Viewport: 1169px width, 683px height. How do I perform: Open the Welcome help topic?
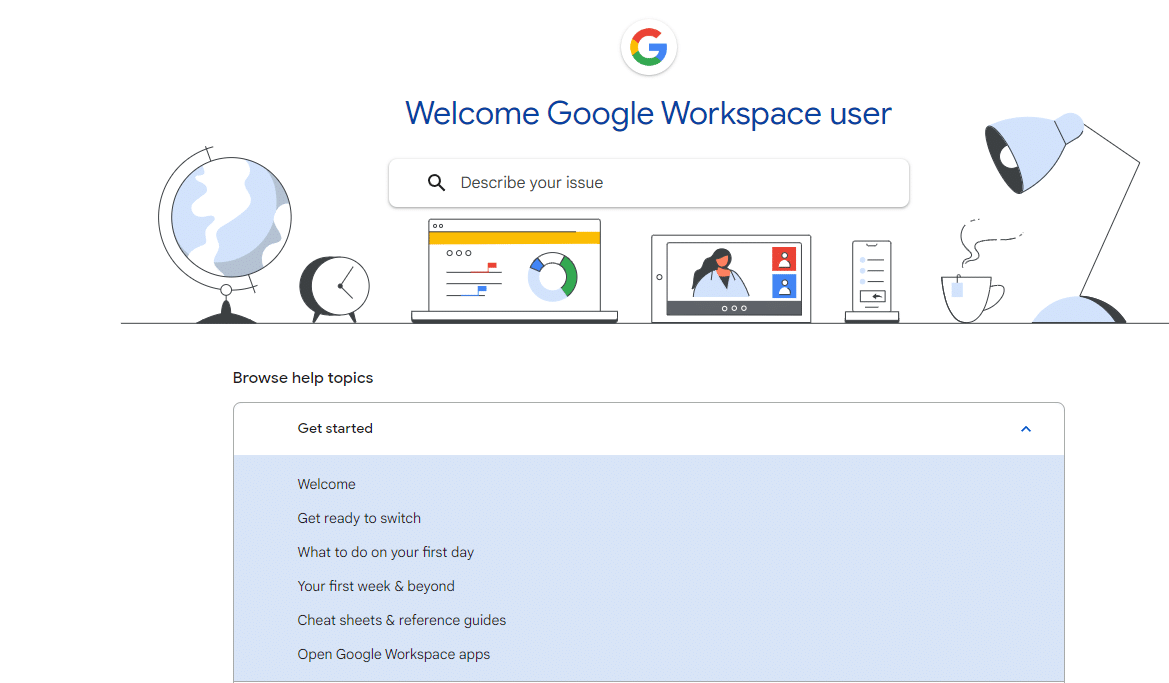click(327, 484)
